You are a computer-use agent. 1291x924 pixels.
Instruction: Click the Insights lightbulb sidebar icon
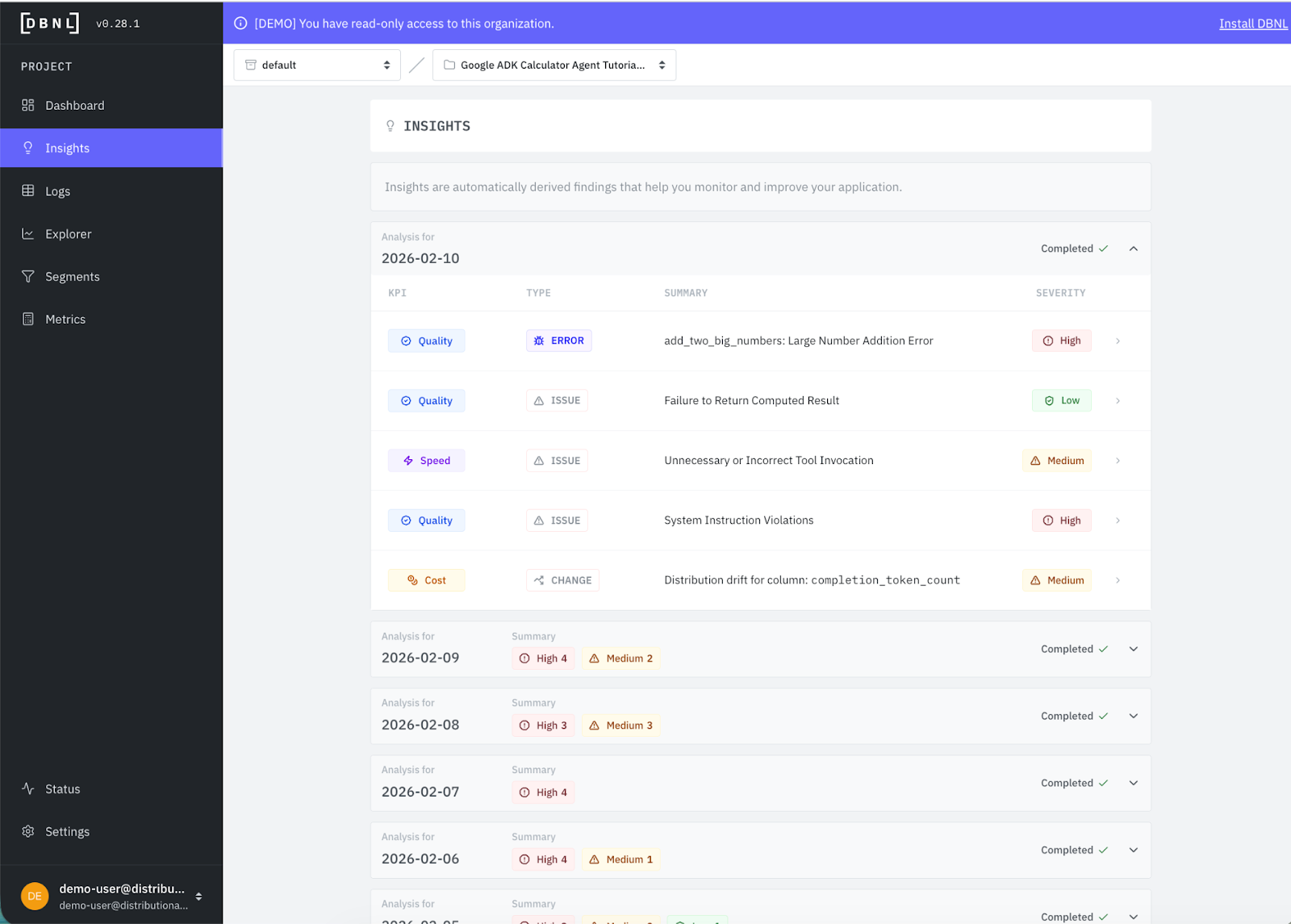click(28, 148)
